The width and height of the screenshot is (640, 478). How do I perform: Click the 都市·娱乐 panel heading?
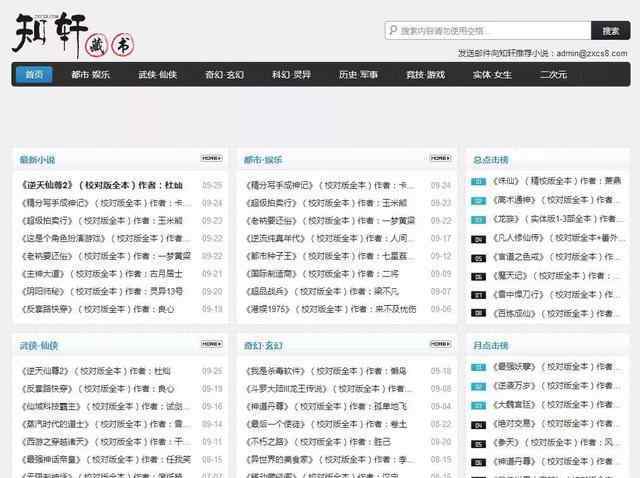point(263,160)
